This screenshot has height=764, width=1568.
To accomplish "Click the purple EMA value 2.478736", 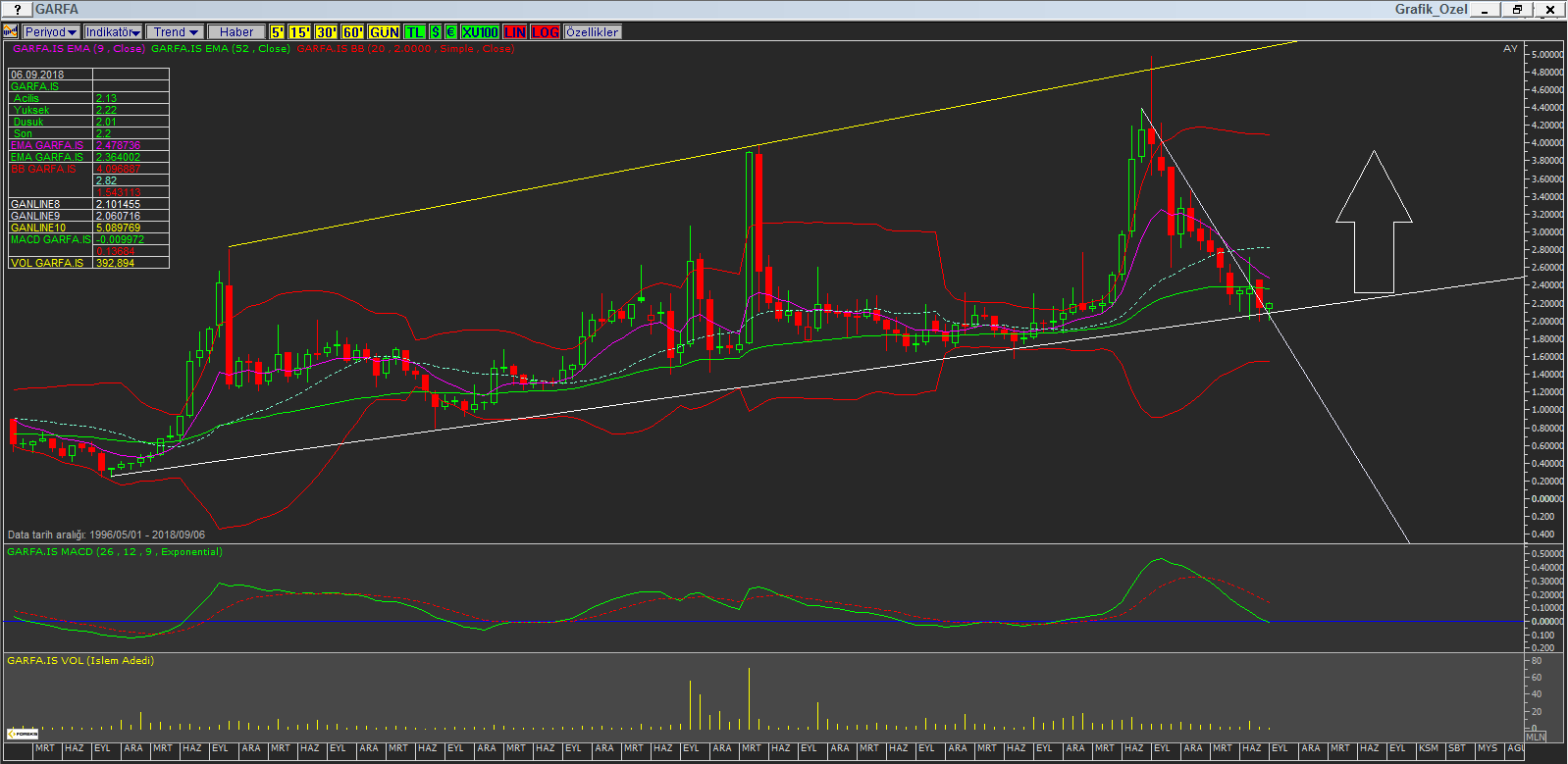I will pyautogui.click(x=119, y=145).
